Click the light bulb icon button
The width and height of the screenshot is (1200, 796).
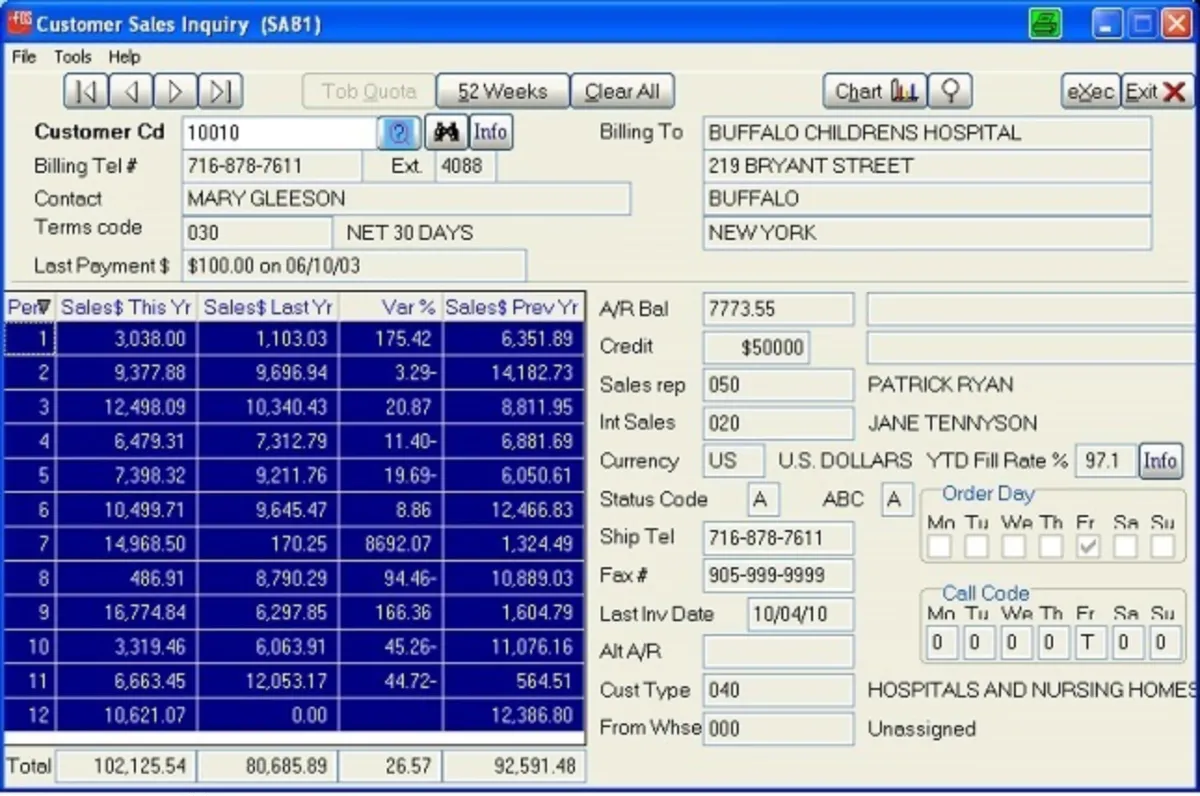coord(951,92)
